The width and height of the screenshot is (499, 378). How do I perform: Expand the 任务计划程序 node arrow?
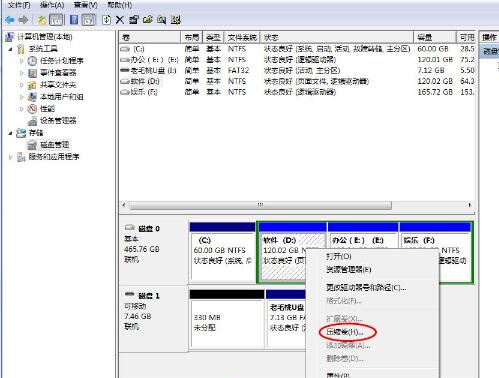click(x=22, y=61)
